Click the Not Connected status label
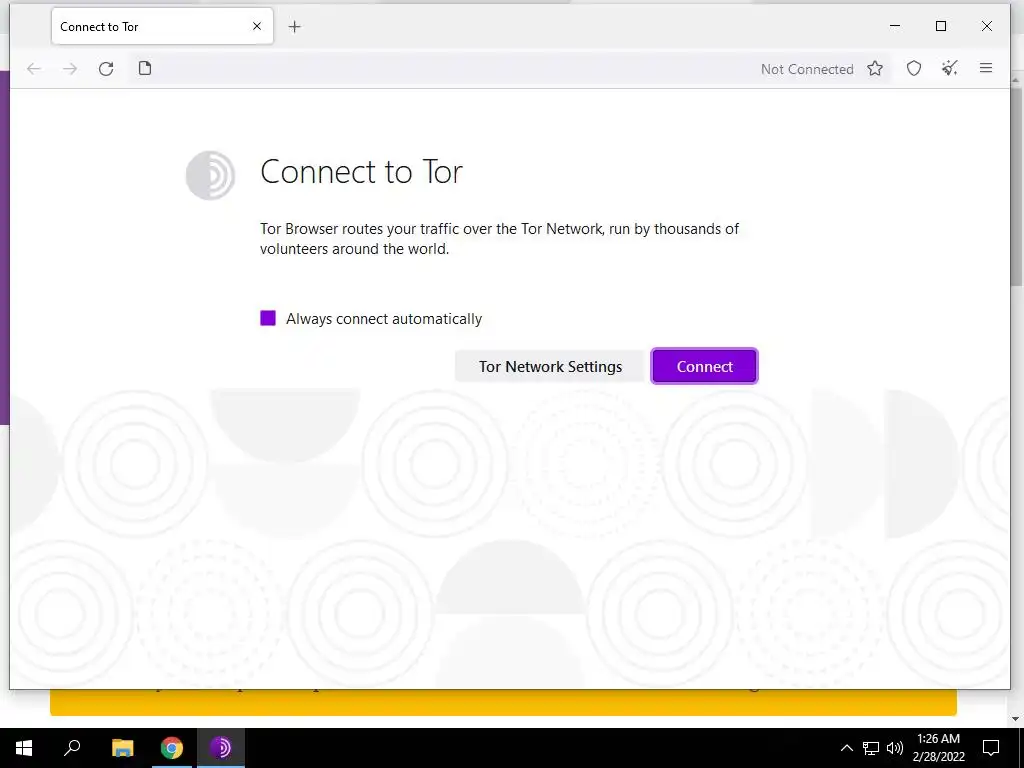Screen dimensions: 1024x768 807,69
